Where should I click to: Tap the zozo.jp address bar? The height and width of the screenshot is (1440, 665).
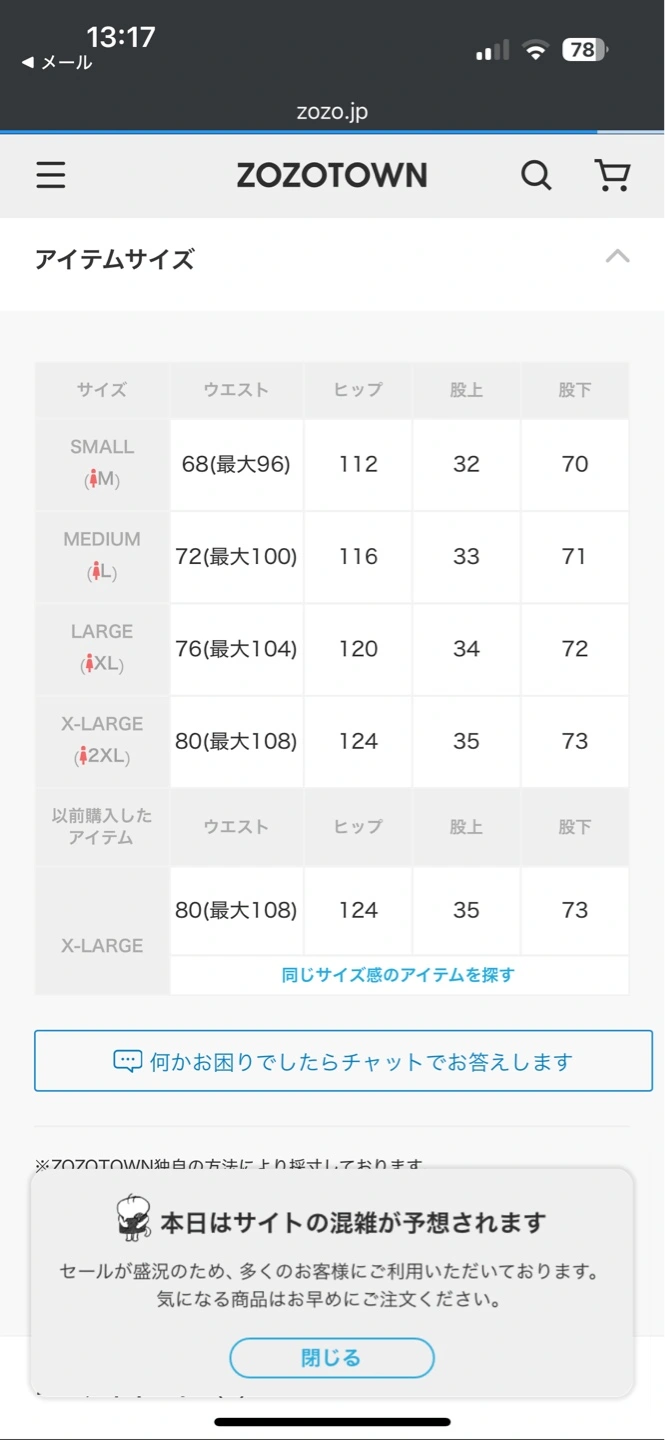pyautogui.click(x=332, y=111)
